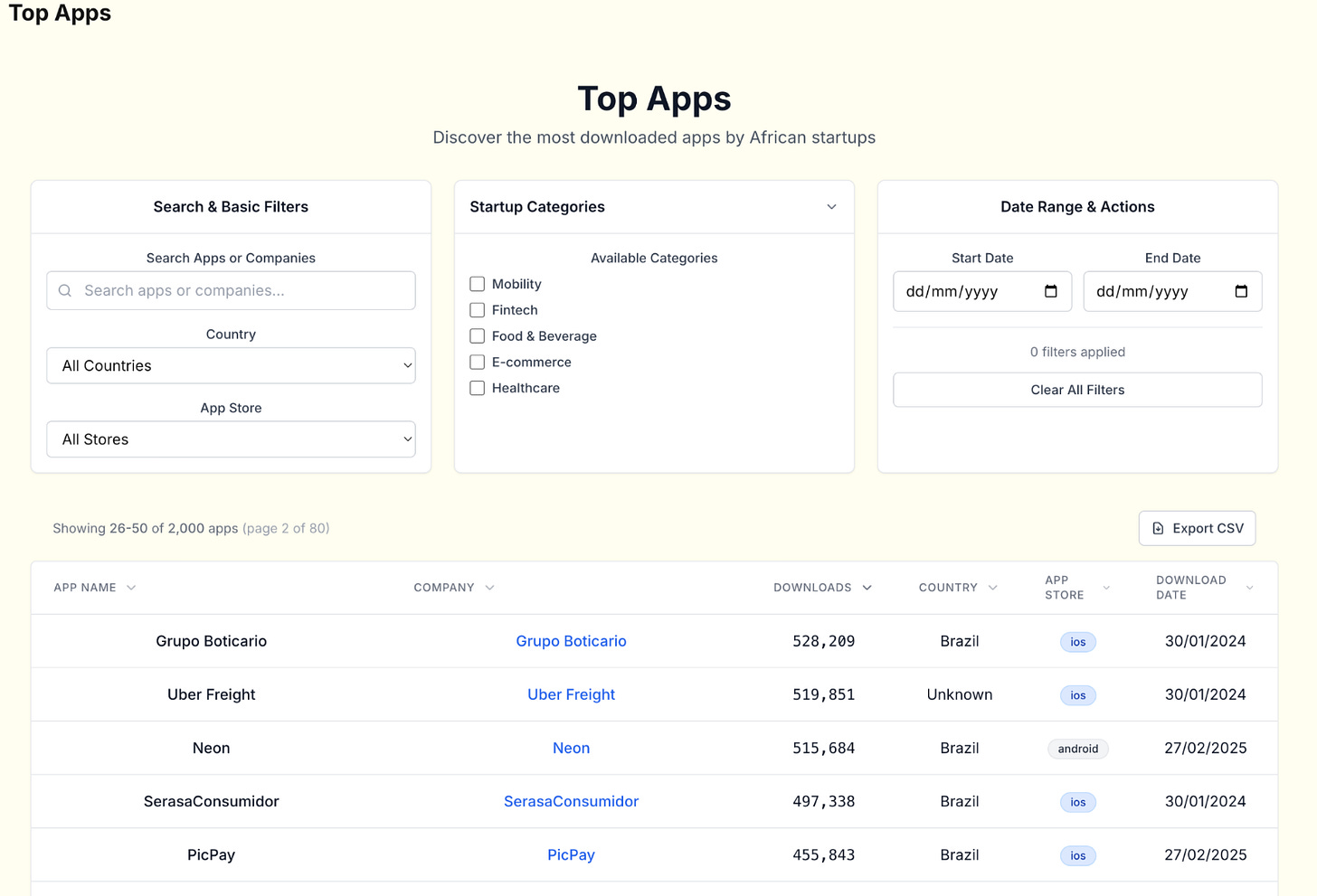1317x896 pixels.
Task: Click the DOWNLOAD DATE column header
Action: (x=1190, y=588)
